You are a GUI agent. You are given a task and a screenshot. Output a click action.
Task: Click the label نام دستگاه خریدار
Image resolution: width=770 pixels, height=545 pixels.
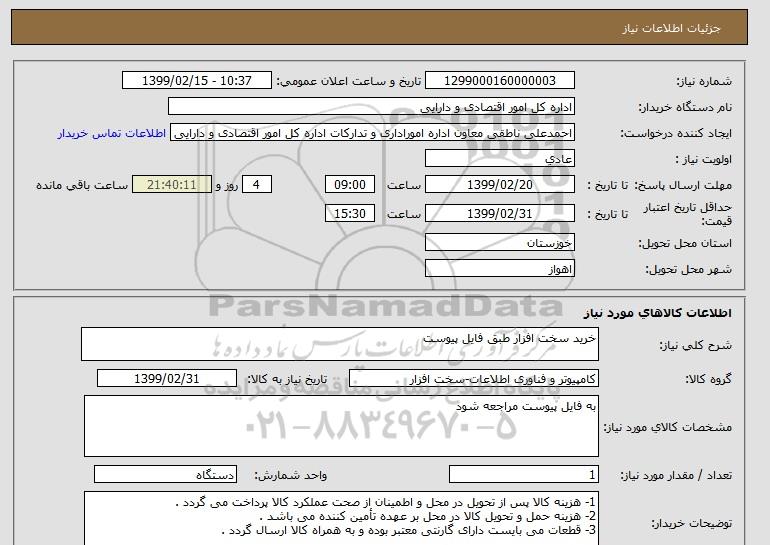tap(685, 108)
